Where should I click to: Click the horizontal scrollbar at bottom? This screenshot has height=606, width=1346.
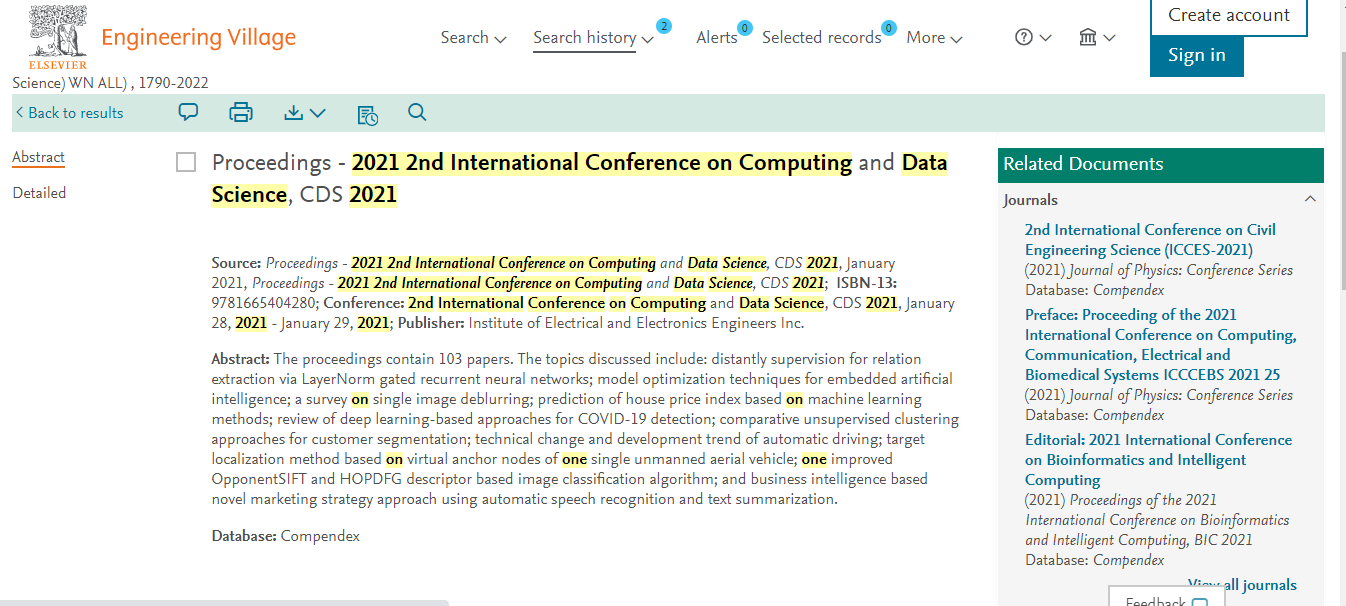(x=225, y=603)
